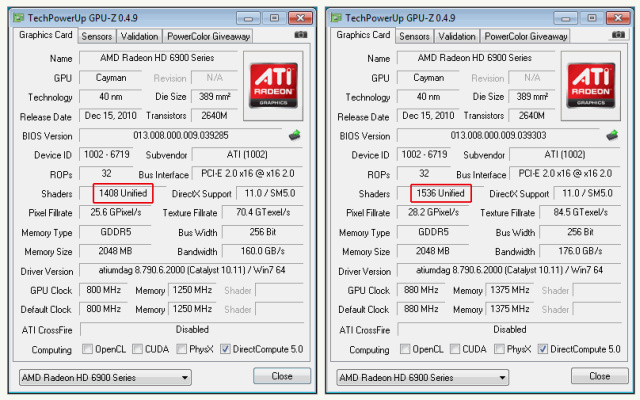Click the Close button in left window
The width and height of the screenshot is (640, 400).
pos(282,376)
